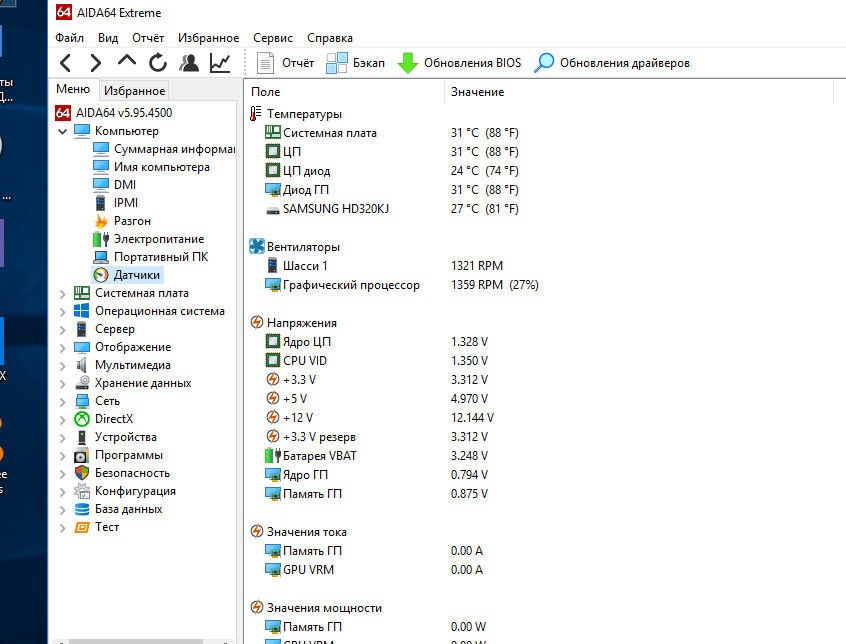
Task: Open Обновления BIOS from the toolbar
Action: point(459,63)
